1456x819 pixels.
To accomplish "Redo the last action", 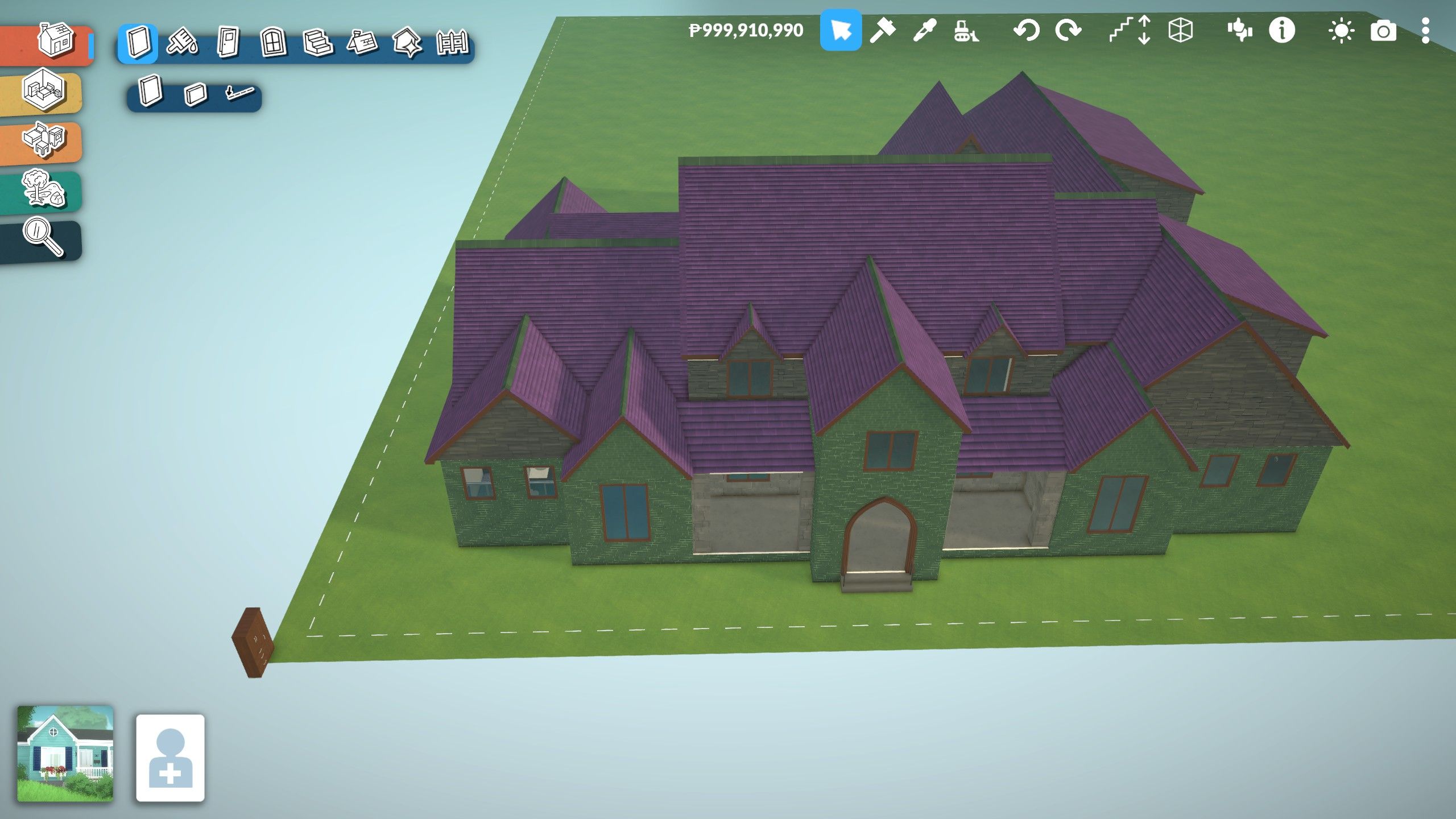I will [1068, 30].
